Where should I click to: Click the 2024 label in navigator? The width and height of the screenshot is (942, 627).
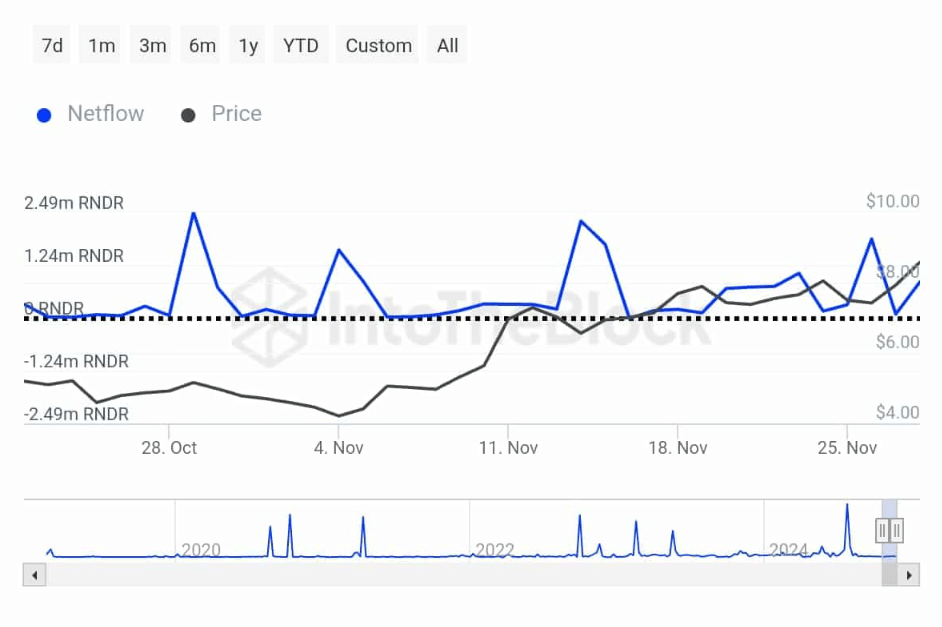pyautogui.click(x=788, y=550)
